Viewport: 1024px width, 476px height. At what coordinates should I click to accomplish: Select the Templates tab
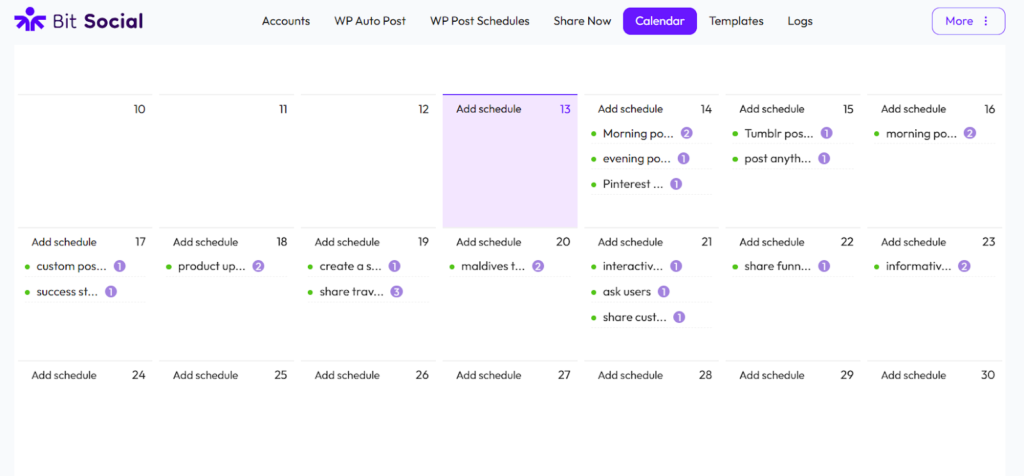[x=736, y=21]
